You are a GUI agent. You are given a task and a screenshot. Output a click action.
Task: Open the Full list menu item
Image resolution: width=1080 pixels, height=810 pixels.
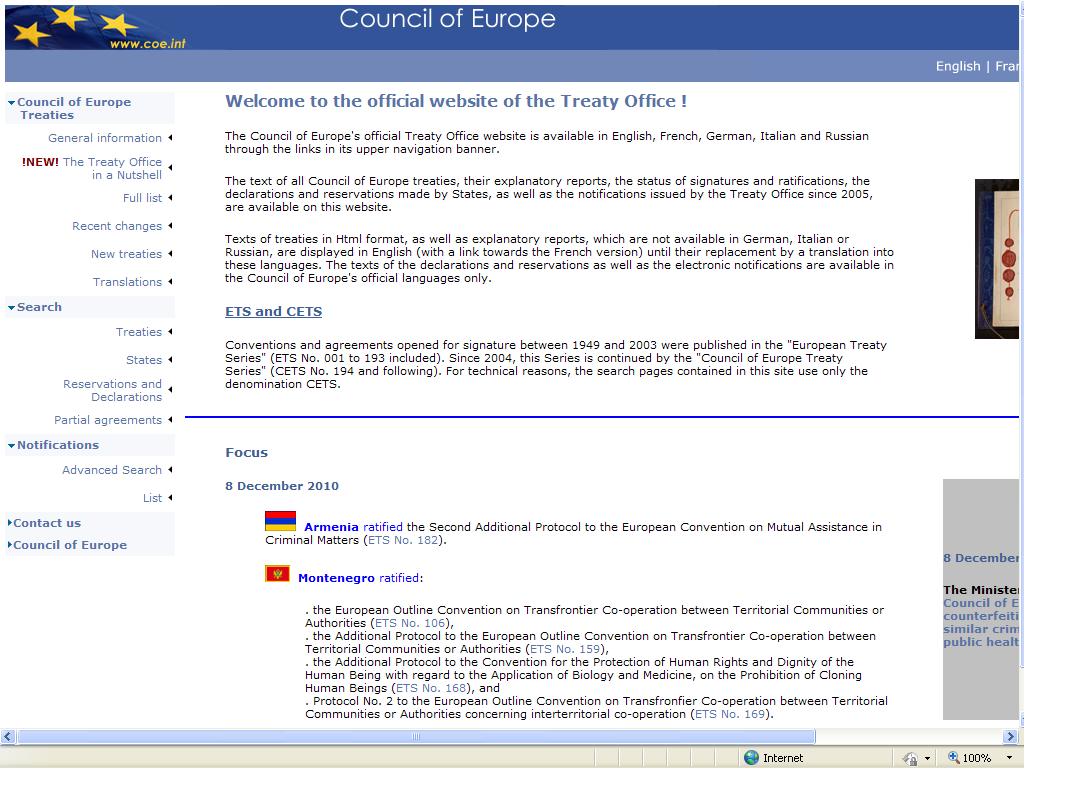142,198
